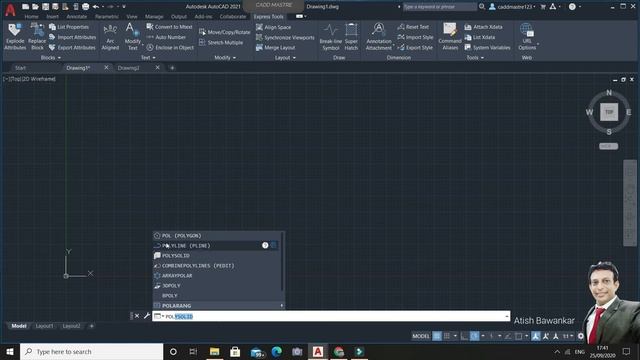
Task: Select the Arc Aligned text tool
Action: point(110,36)
